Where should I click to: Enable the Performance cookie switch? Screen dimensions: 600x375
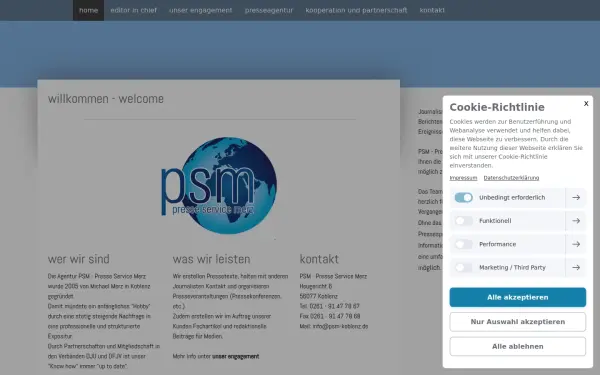tap(463, 244)
